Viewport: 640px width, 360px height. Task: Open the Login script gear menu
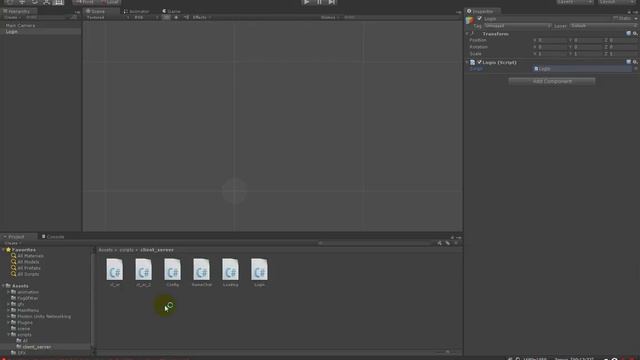(x=635, y=62)
